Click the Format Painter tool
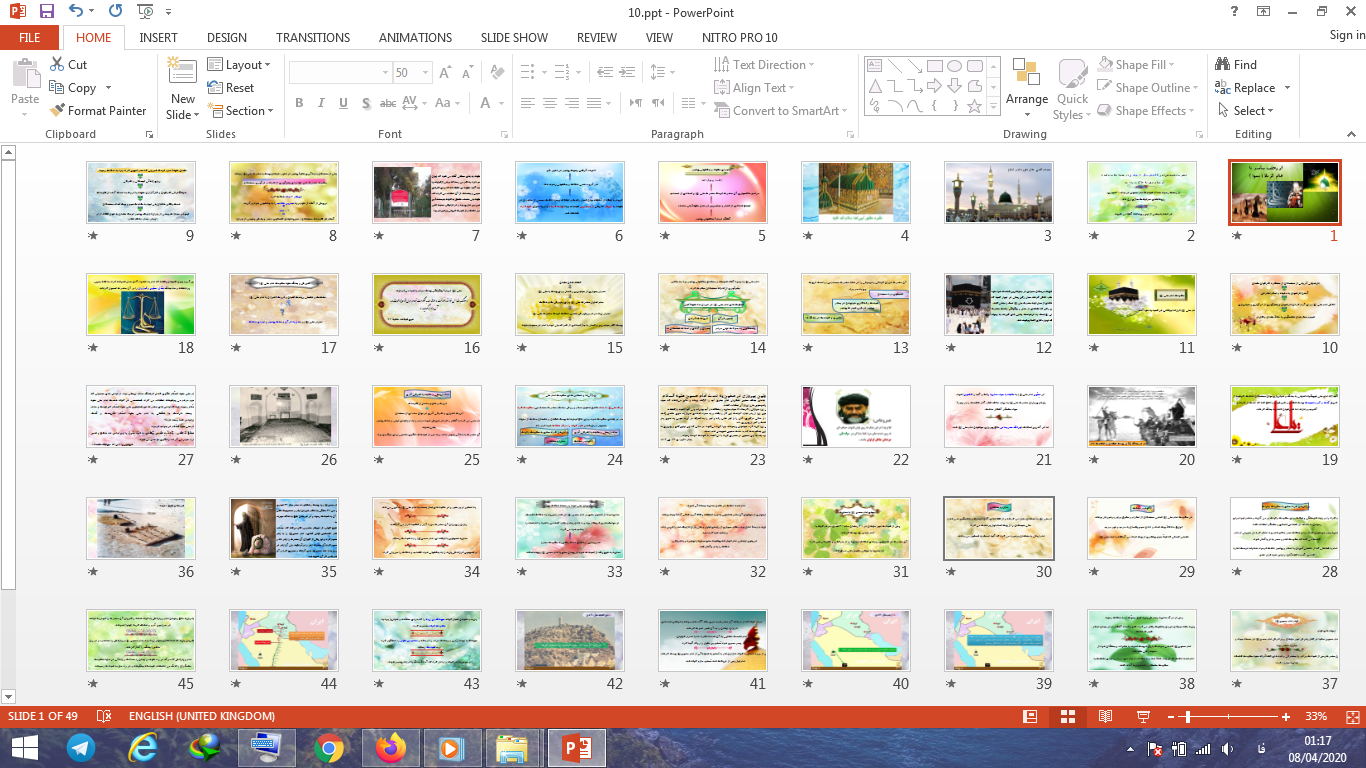 [97, 111]
